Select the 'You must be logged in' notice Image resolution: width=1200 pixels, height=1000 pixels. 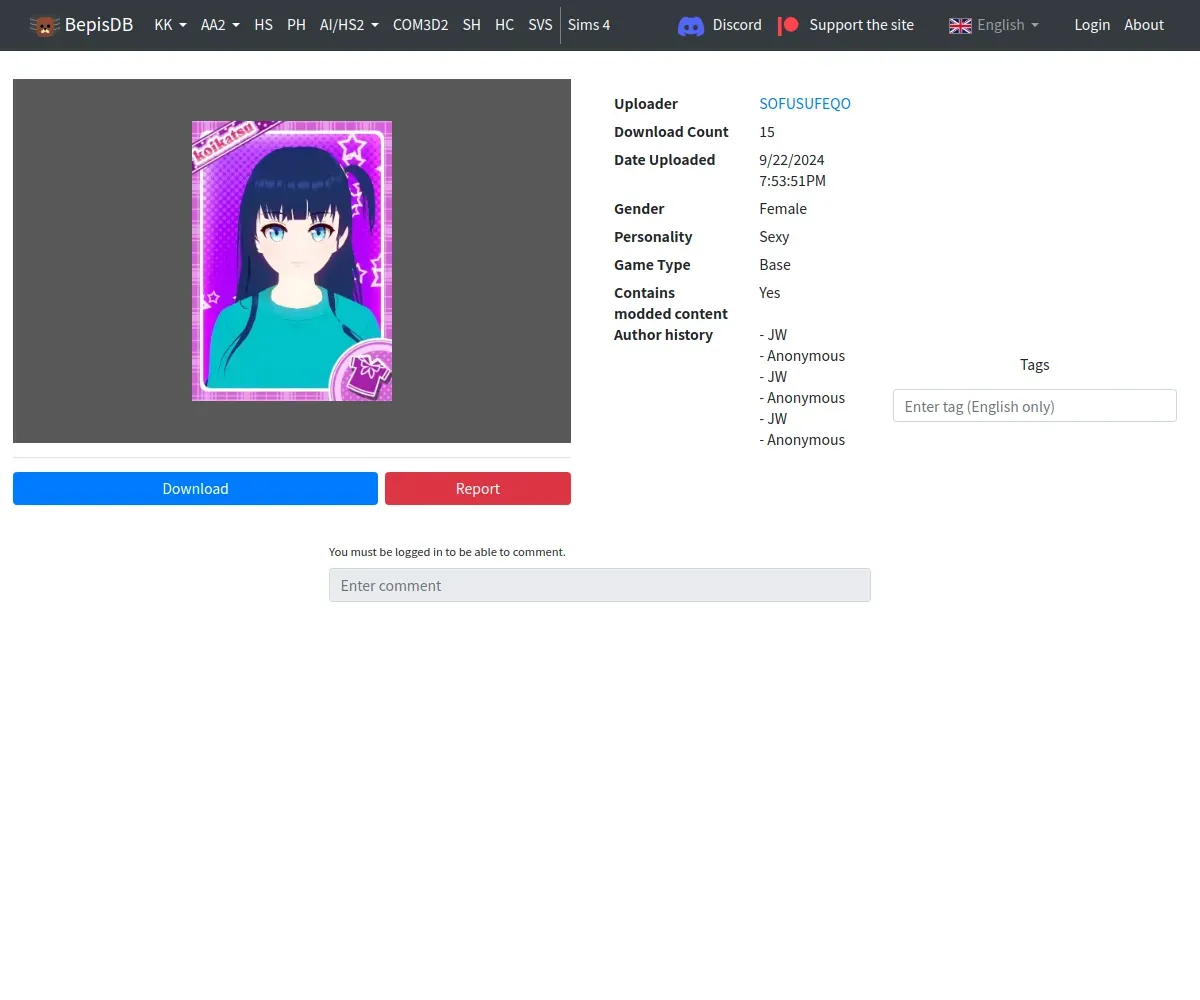tap(447, 552)
